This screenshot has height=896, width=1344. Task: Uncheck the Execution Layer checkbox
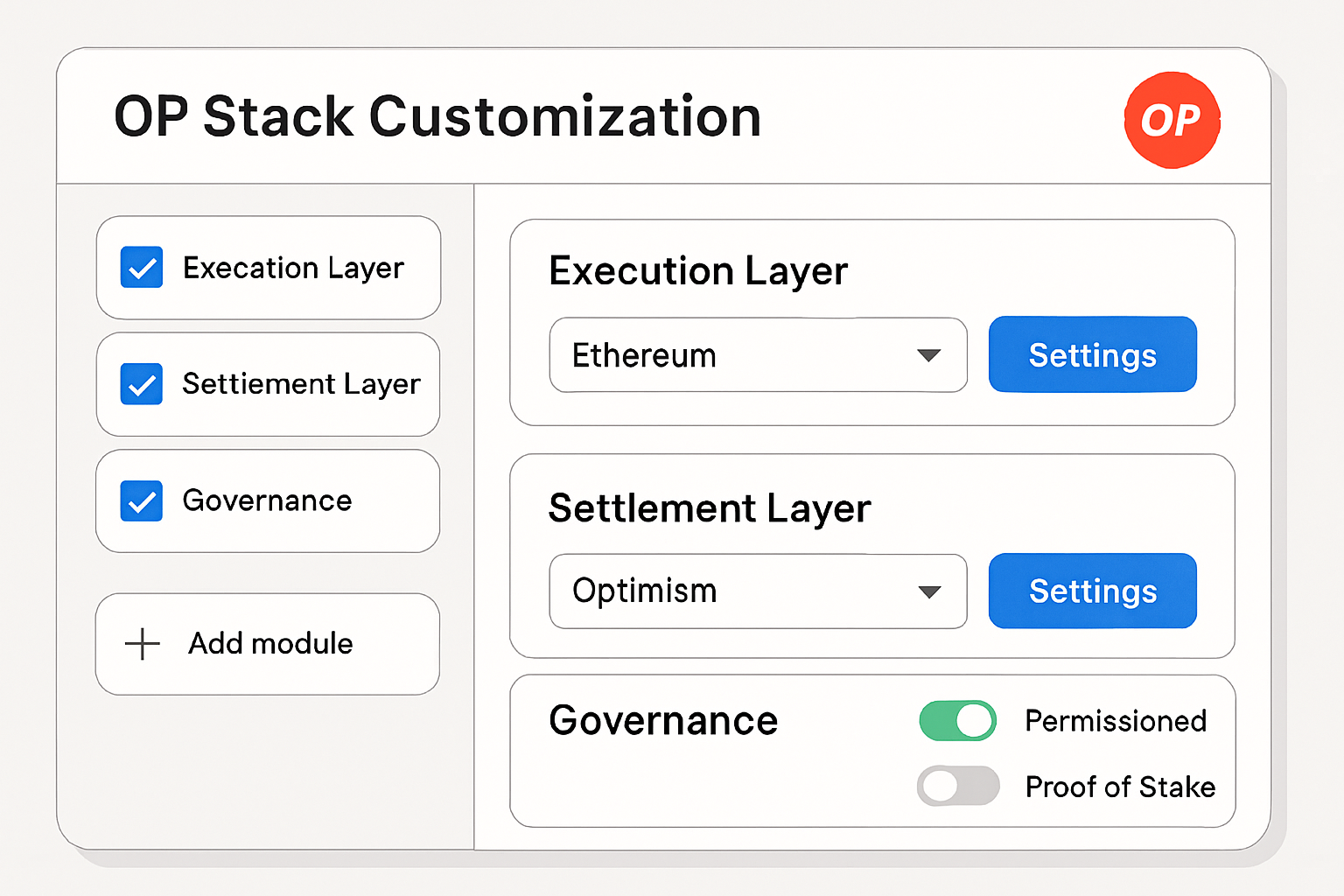point(141,268)
